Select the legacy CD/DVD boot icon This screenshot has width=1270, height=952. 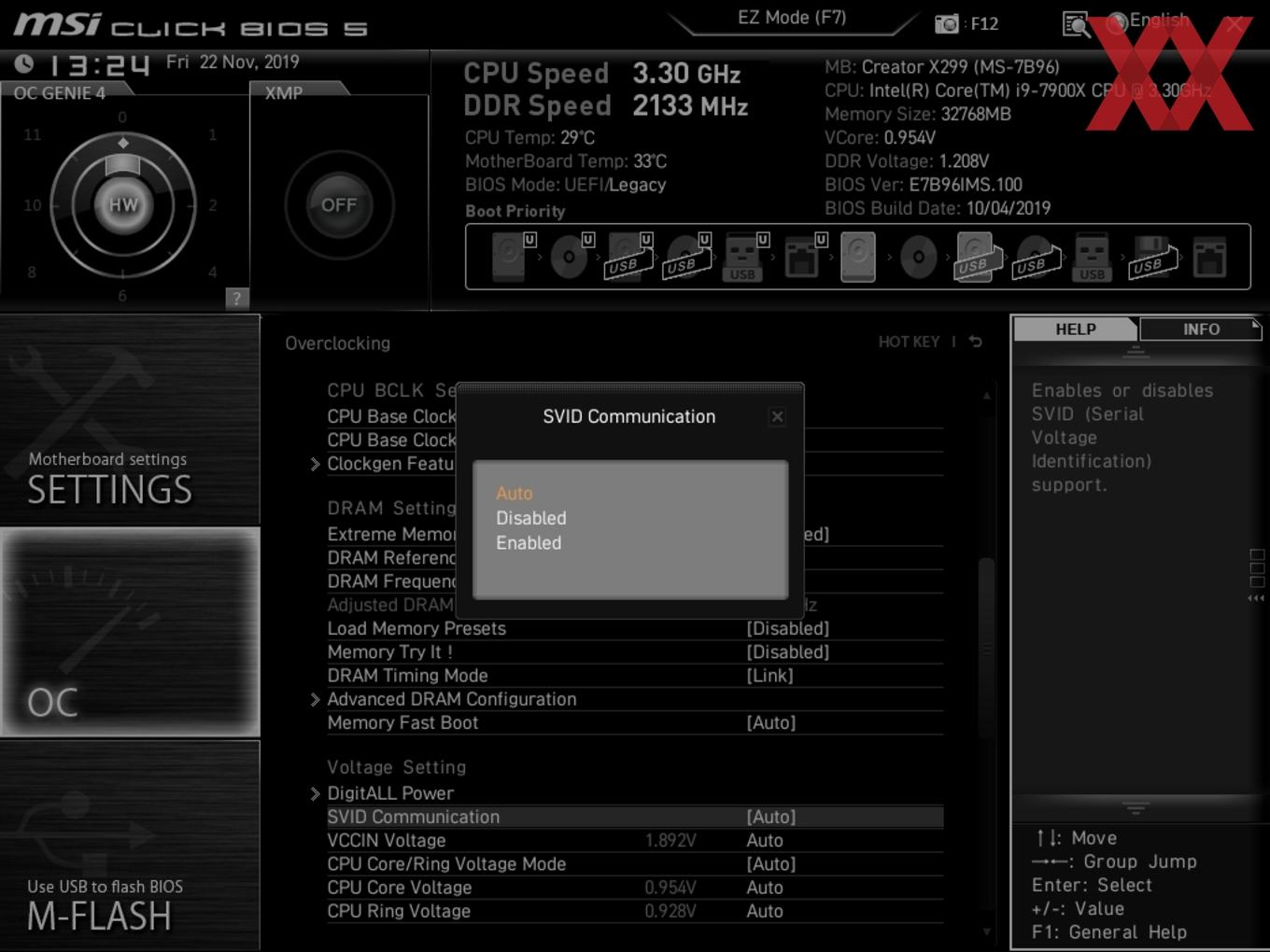pos(918,257)
